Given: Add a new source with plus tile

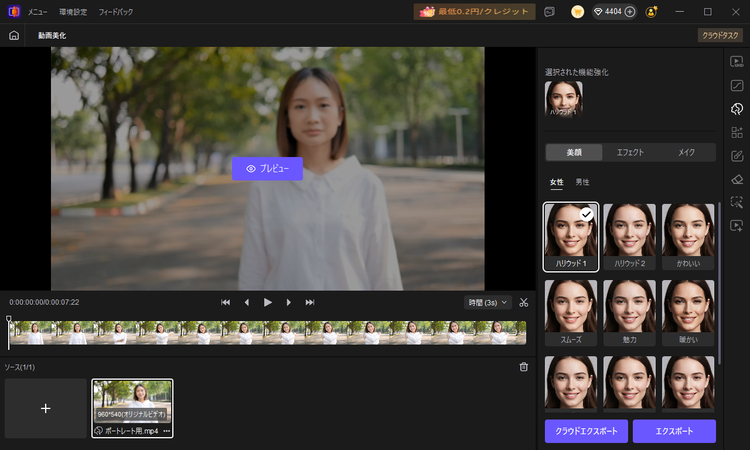Looking at the screenshot, I should tap(46, 408).
